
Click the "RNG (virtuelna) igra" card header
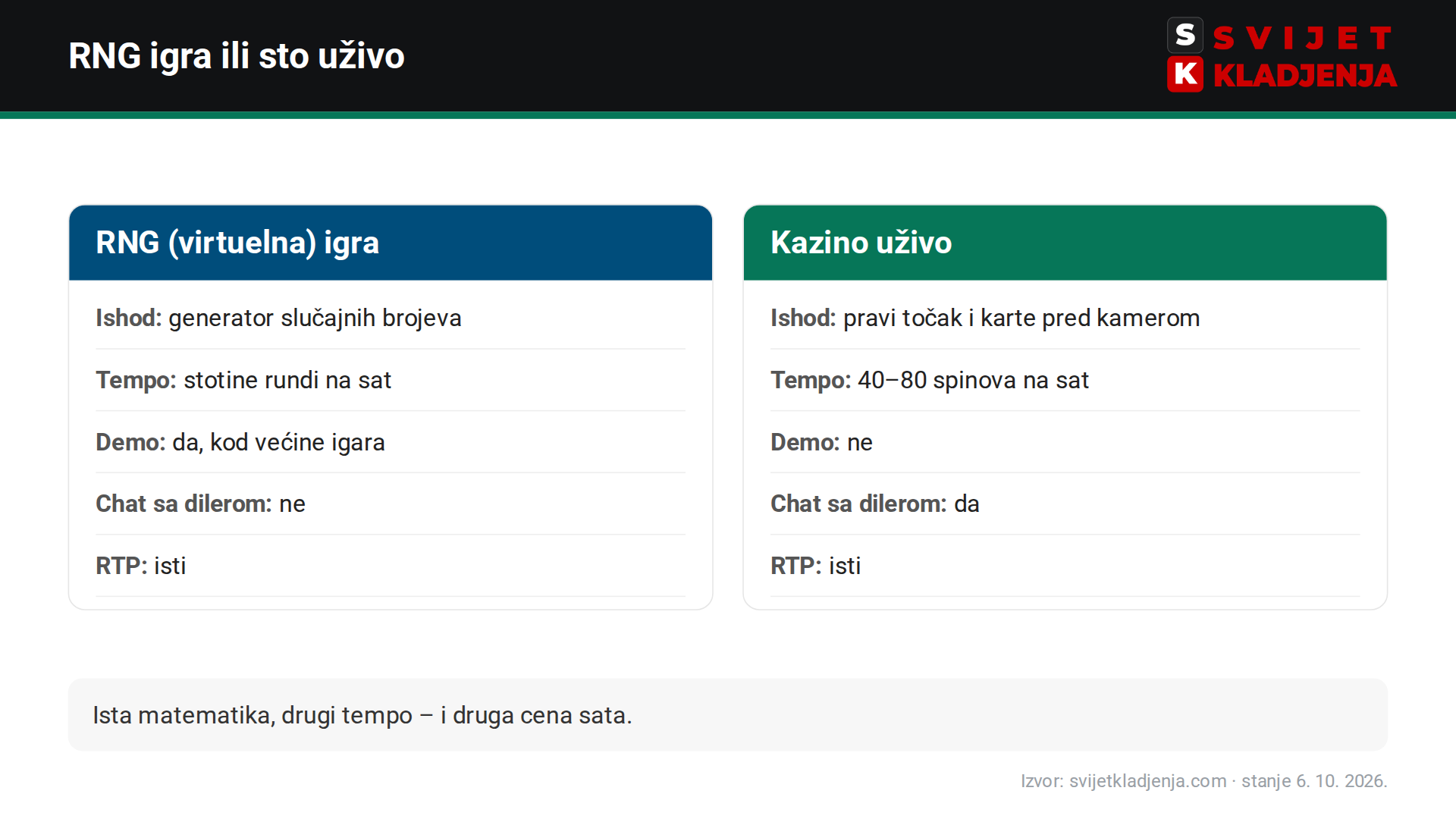tap(391, 243)
